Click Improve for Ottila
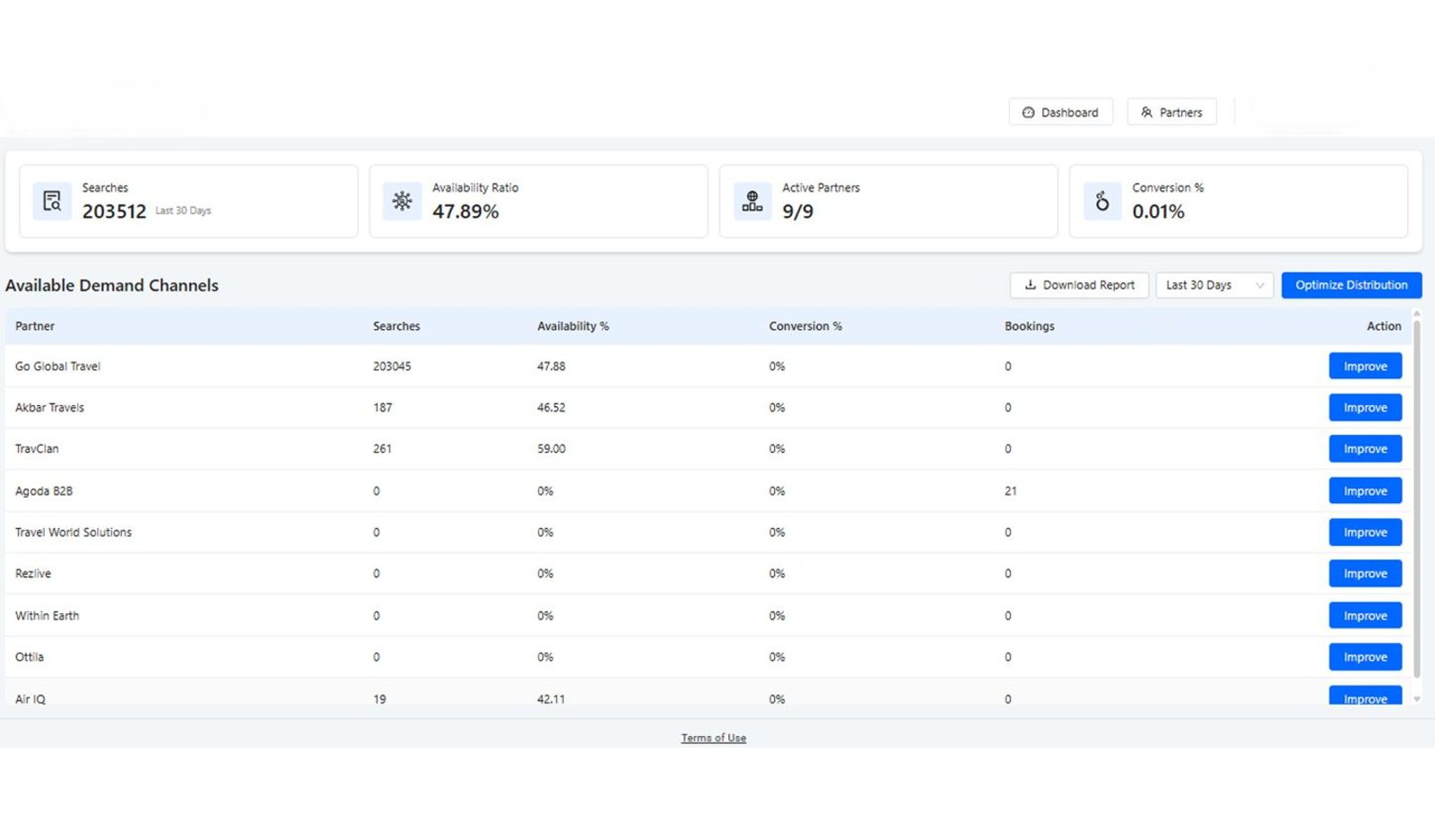 (x=1365, y=656)
